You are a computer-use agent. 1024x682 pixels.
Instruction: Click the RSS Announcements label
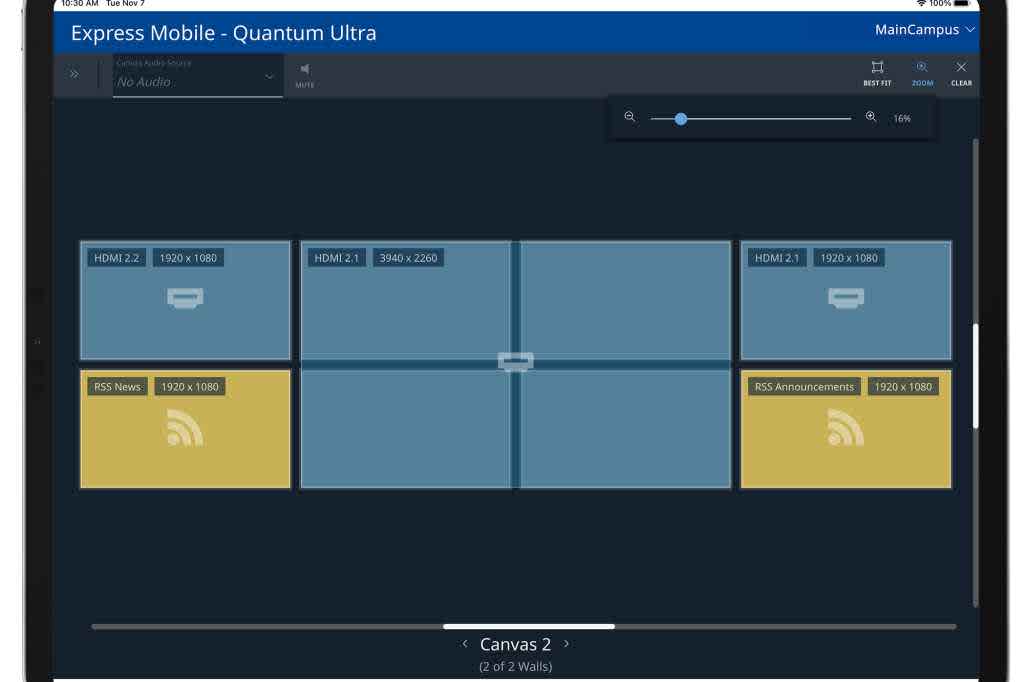[x=804, y=387]
